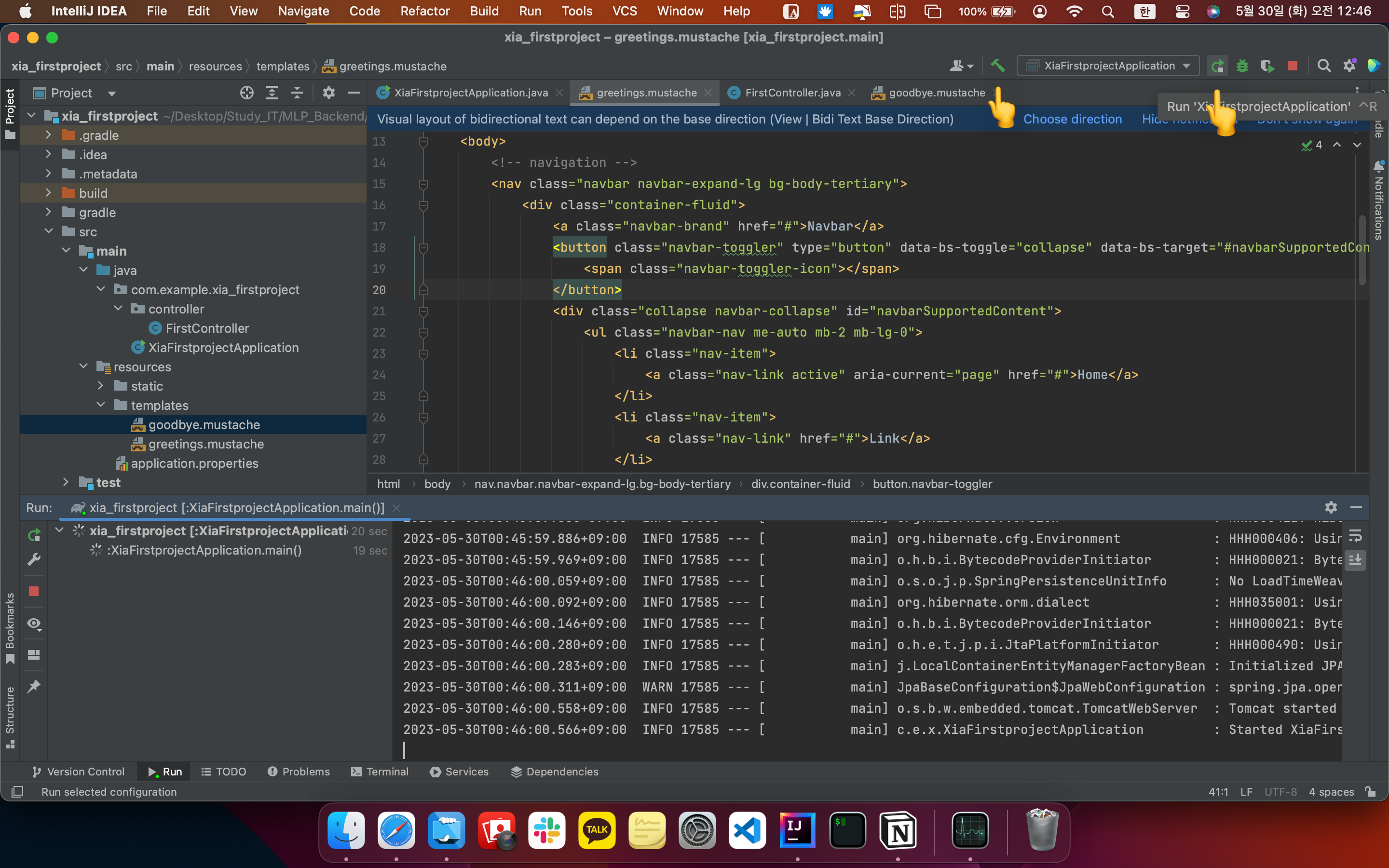Open XiaFirstprojectApplication run configuration dropdown
This screenshot has width=1389, height=868.
1108,66
